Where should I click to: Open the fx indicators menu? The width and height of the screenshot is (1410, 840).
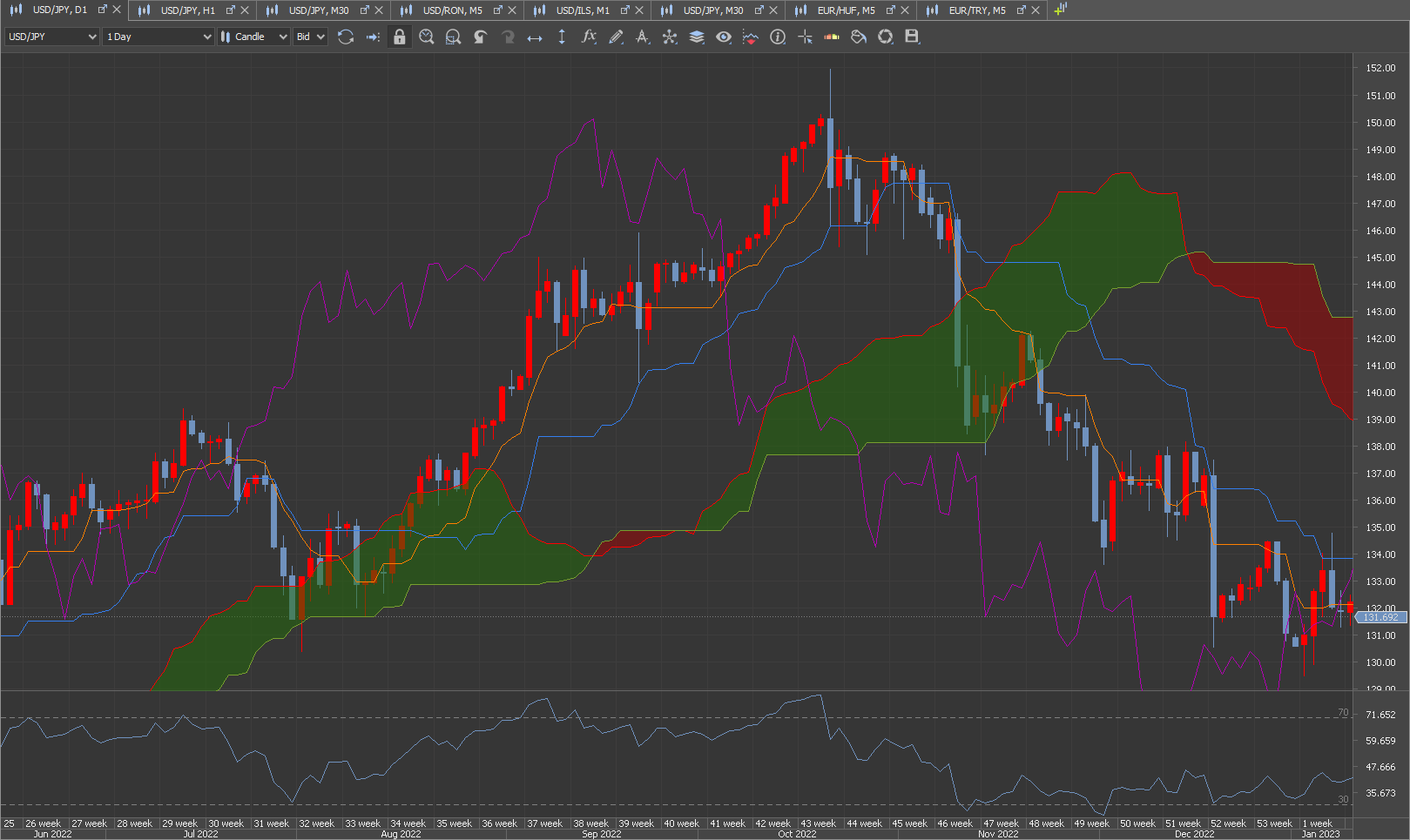click(589, 37)
